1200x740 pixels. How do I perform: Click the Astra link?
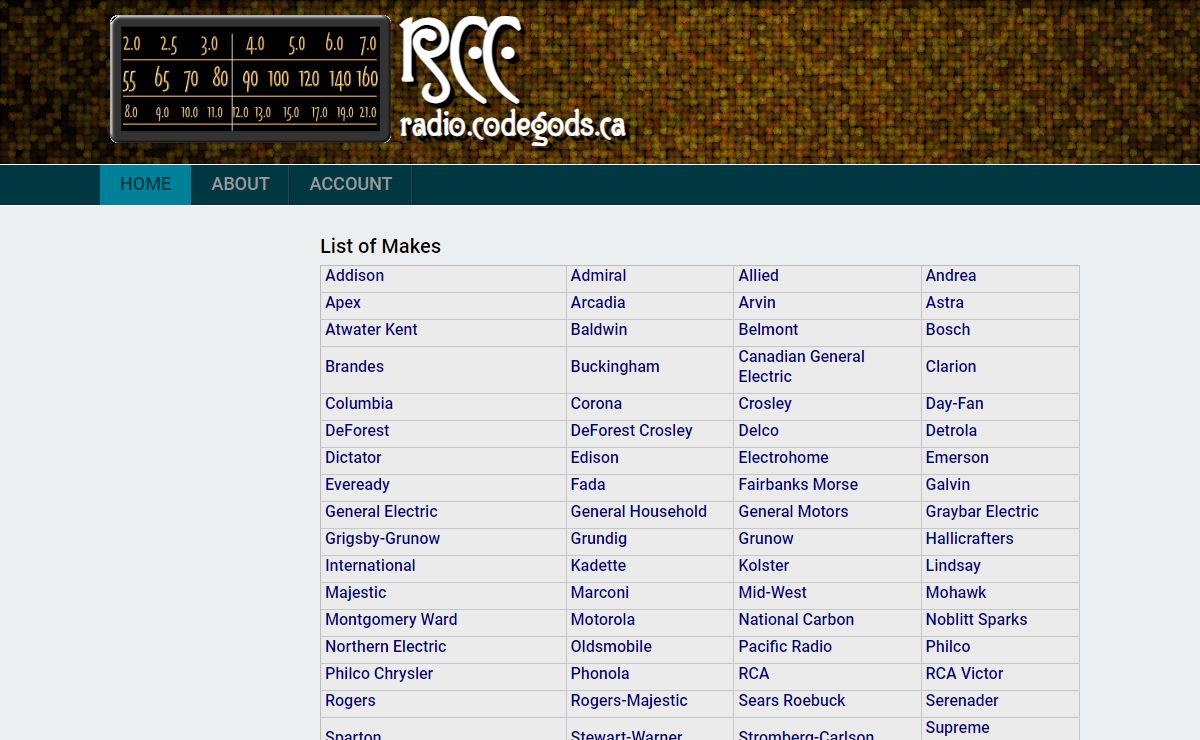[945, 303]
